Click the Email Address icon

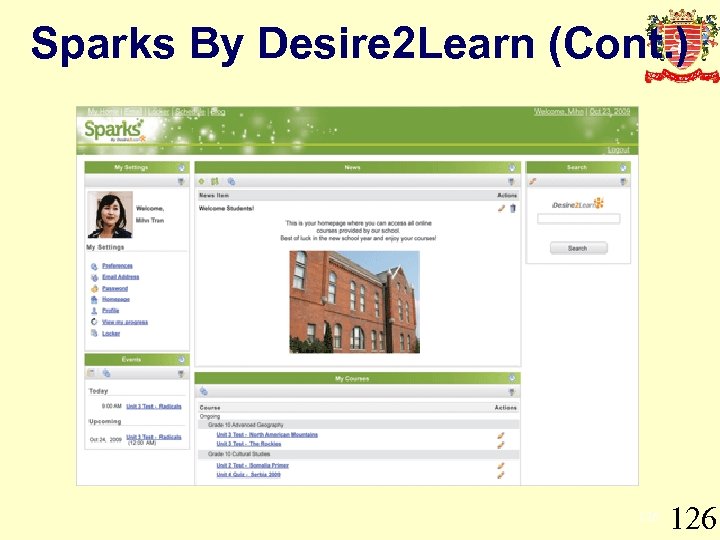(94, 277)
